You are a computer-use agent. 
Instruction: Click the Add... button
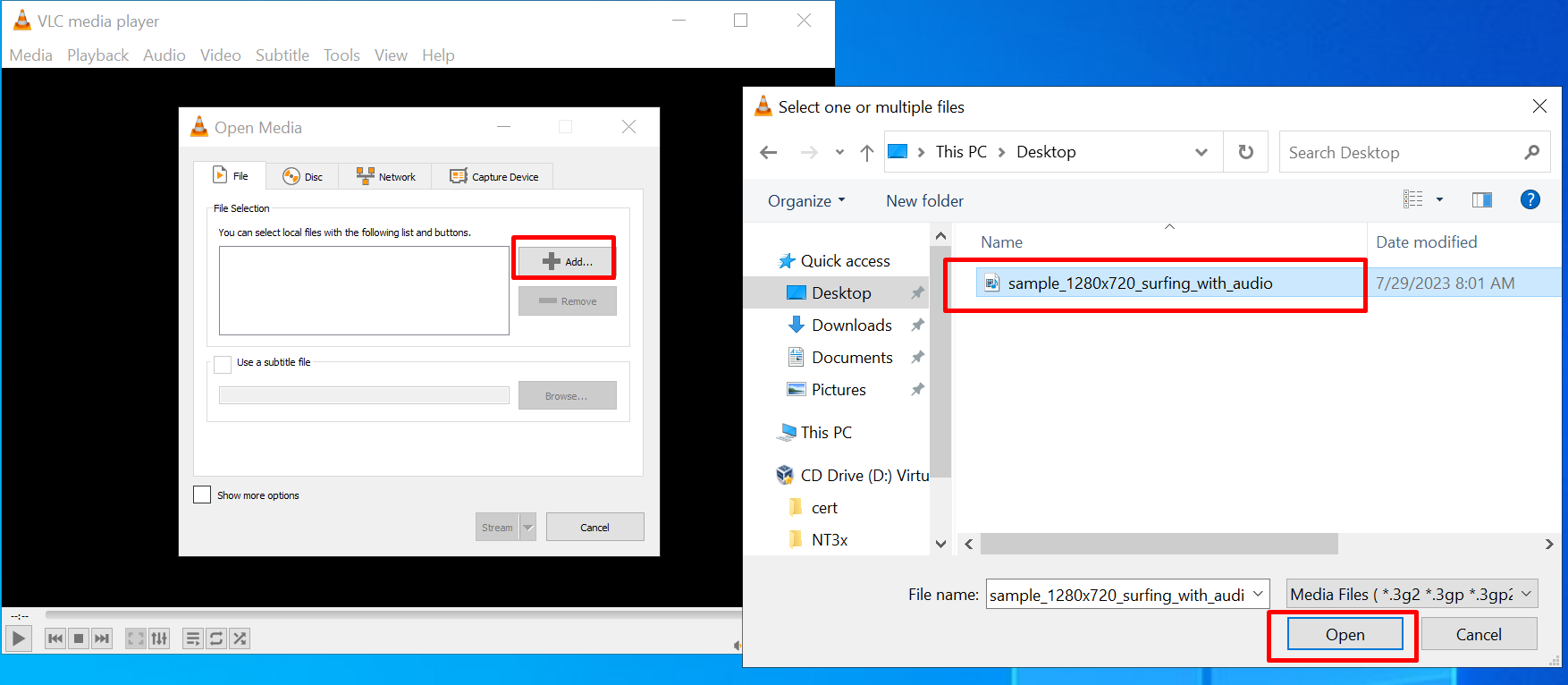click(567, 261)
